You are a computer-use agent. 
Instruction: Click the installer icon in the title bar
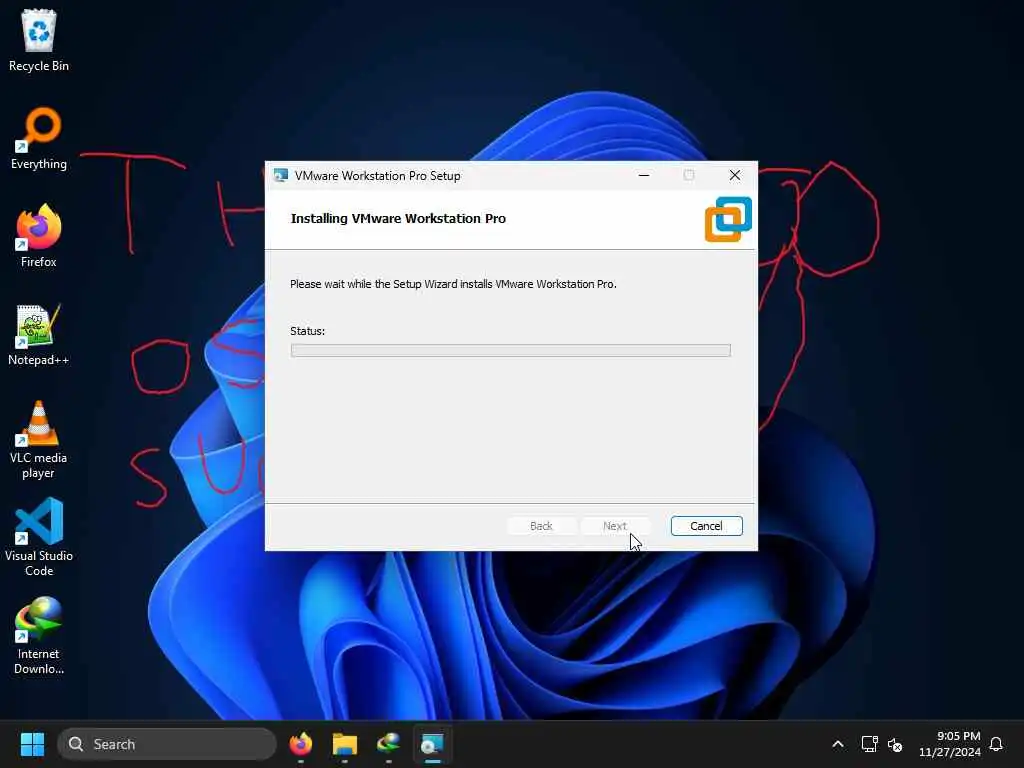pos(281,176)
